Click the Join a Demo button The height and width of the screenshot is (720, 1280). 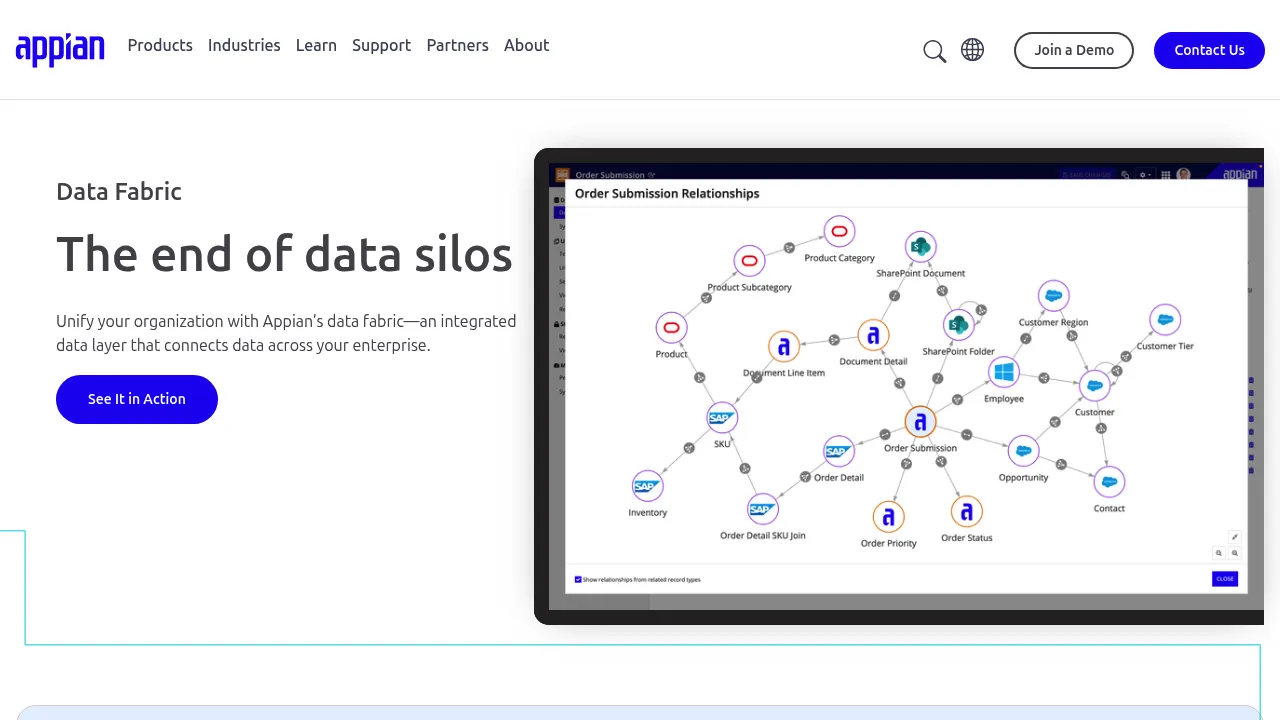pos(1074,50)
